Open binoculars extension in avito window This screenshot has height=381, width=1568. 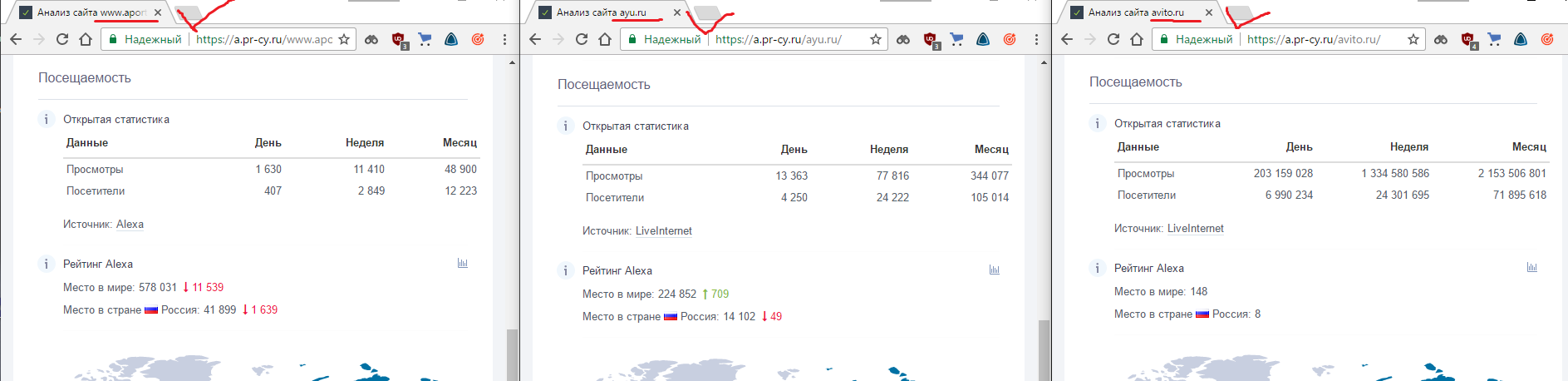point(1441,39)
